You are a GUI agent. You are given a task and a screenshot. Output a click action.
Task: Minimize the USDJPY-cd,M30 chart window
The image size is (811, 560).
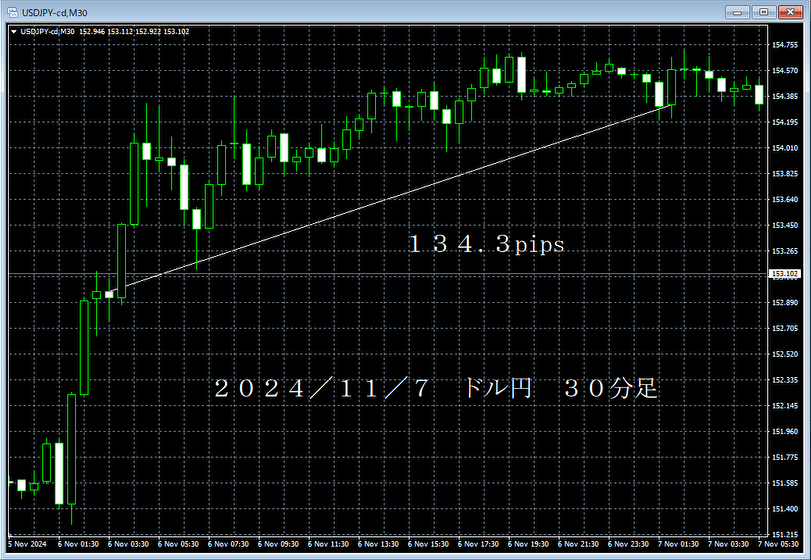coord(738,12)
